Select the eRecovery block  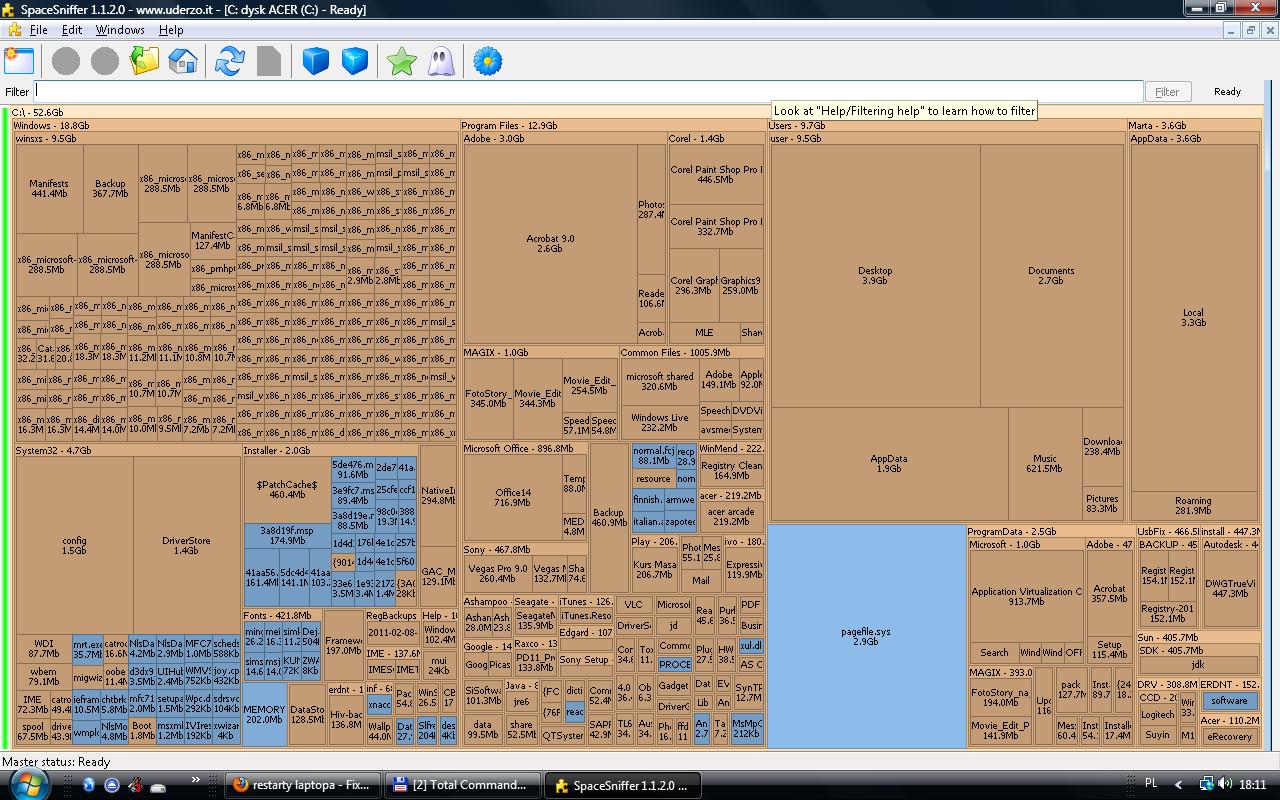coord(1229,736)
